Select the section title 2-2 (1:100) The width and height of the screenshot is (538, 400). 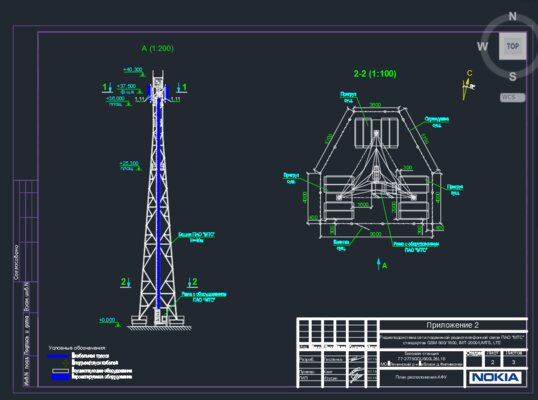click(x=375, y=74)
